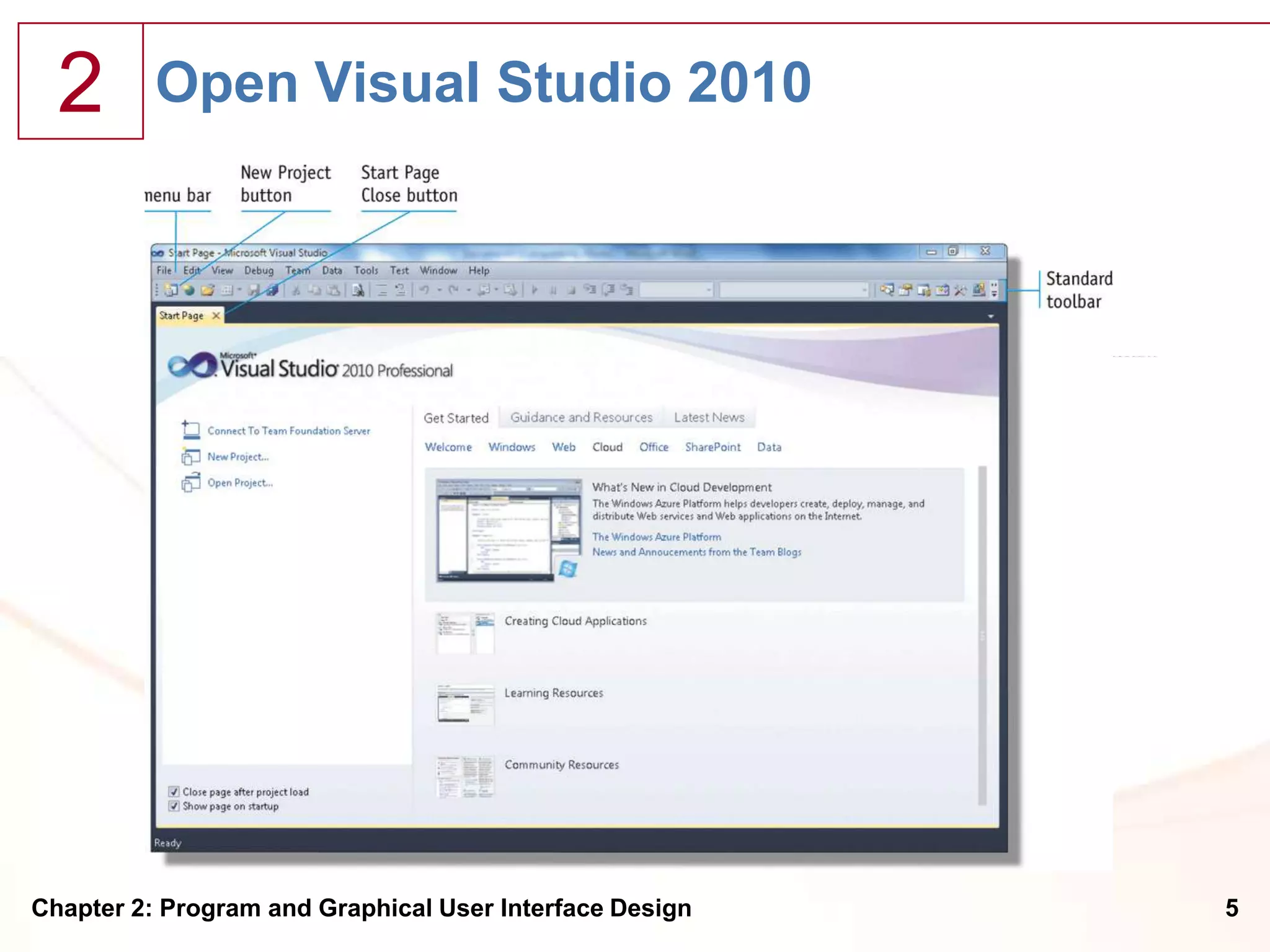This screenshot has width=1270, height=952.
Task: Click the Creating Cloud Applications thumbnail
Action: pos(466,633)
